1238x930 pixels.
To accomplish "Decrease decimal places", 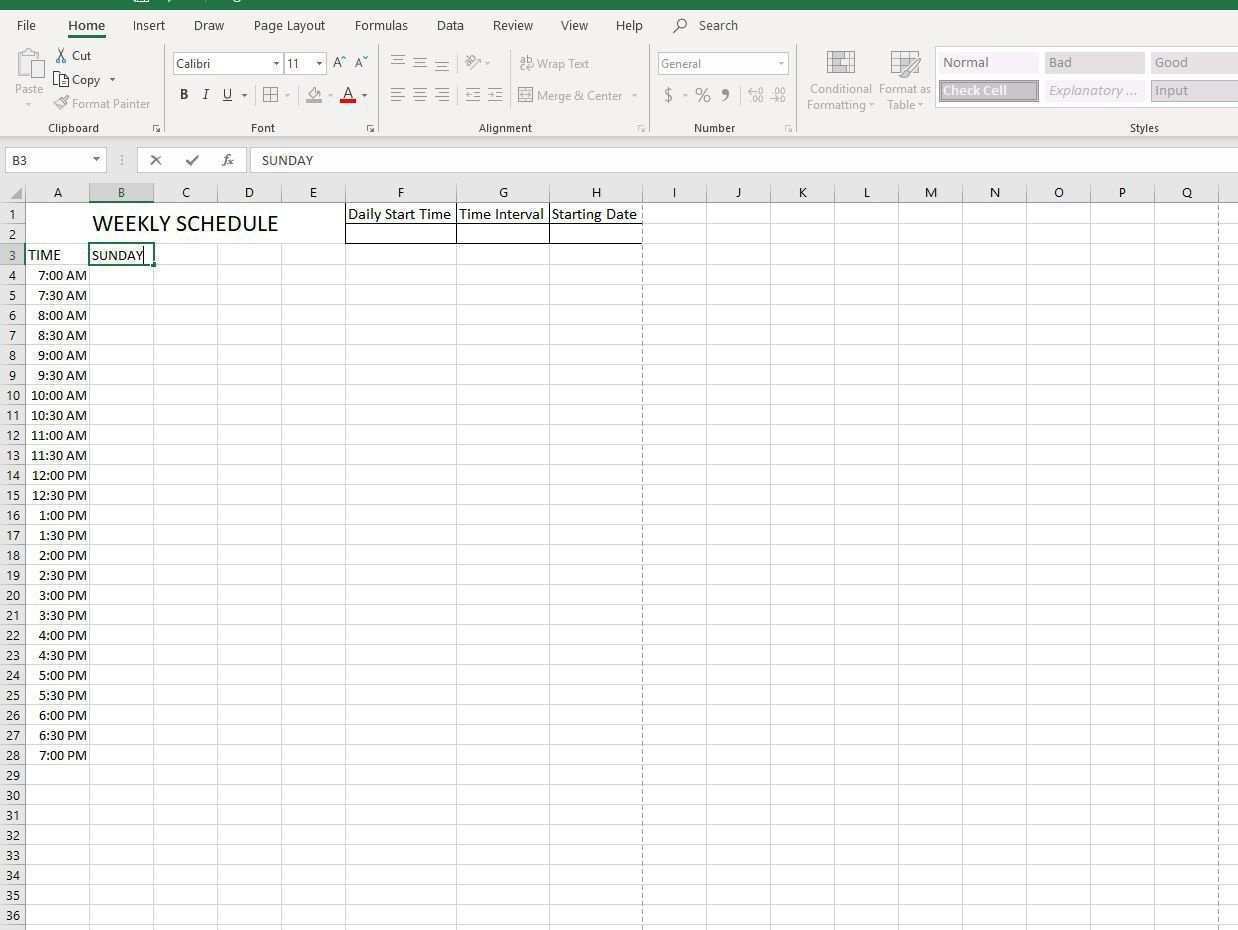I will (778, 96).
